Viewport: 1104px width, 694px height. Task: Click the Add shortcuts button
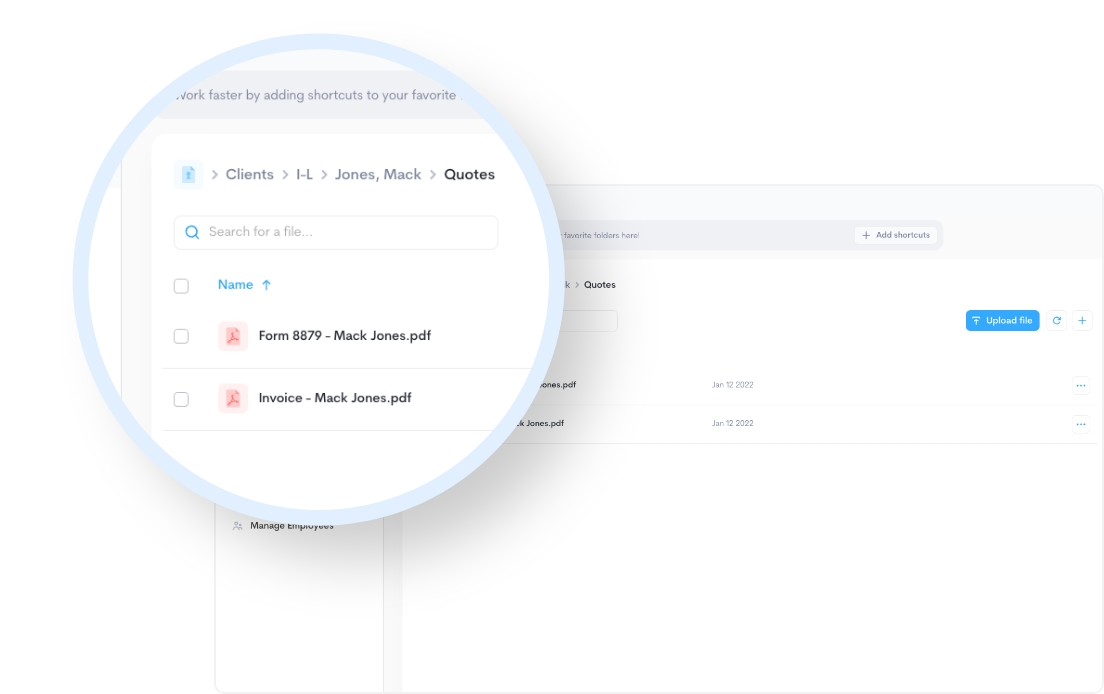click(x=897, y=235)
